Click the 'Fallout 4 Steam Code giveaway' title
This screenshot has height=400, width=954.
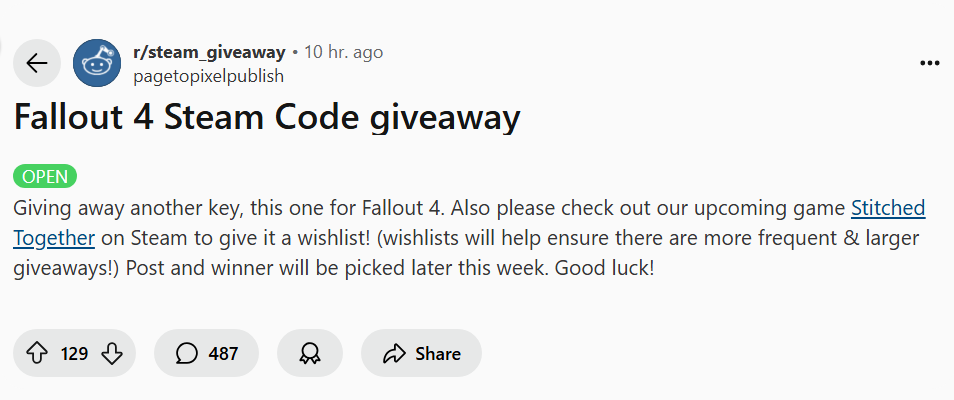pyautogui.click(x=267, y=118)
